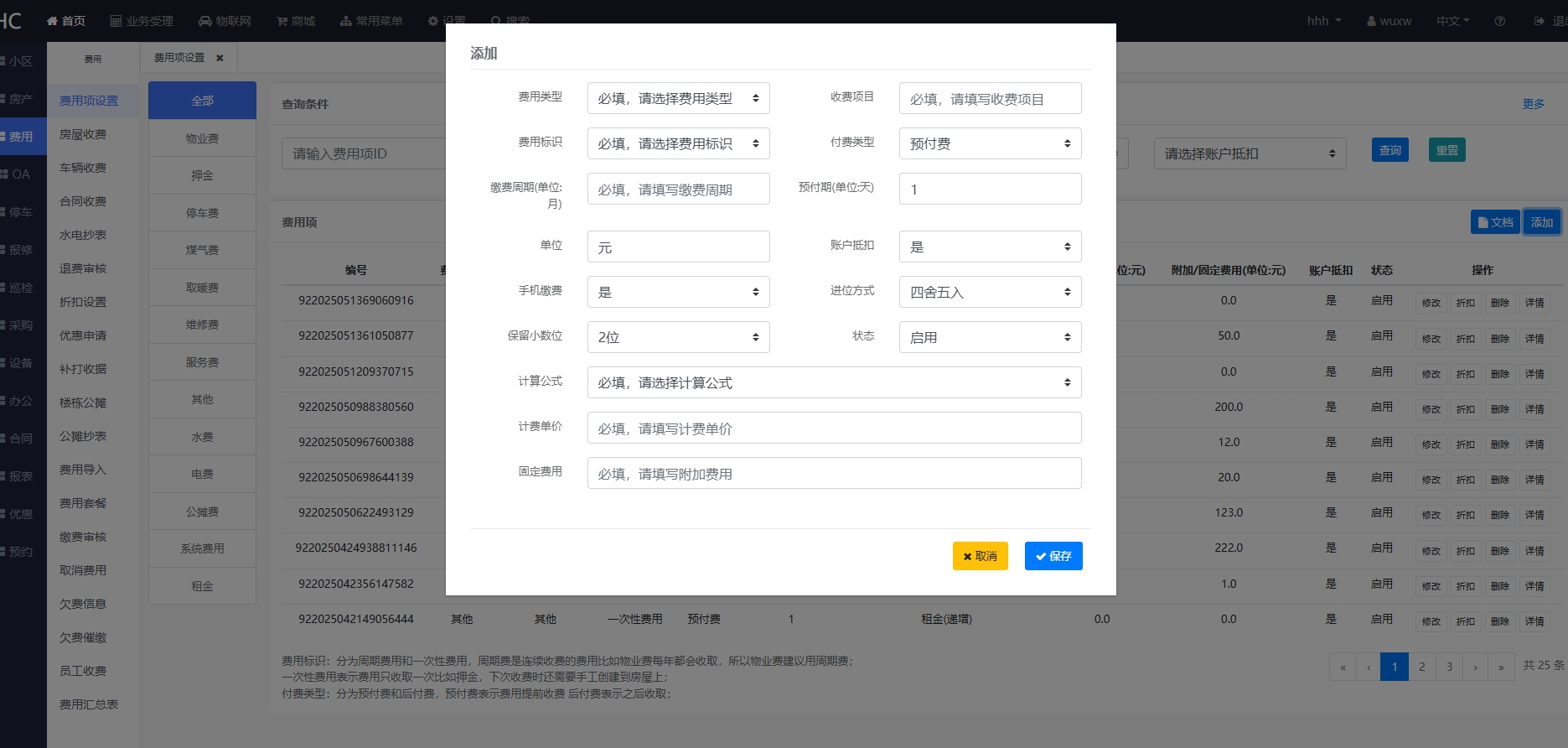Screen dimensions: 1568x748
Task: Click the 请输入费用项ID search field
Action: click(364, 153)
